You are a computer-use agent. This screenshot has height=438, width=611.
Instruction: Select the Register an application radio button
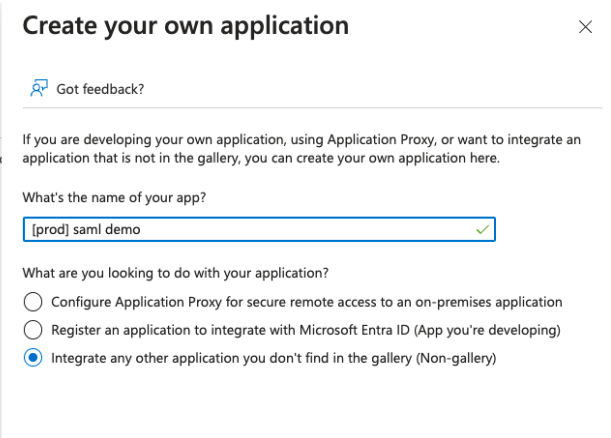[33, 330]
